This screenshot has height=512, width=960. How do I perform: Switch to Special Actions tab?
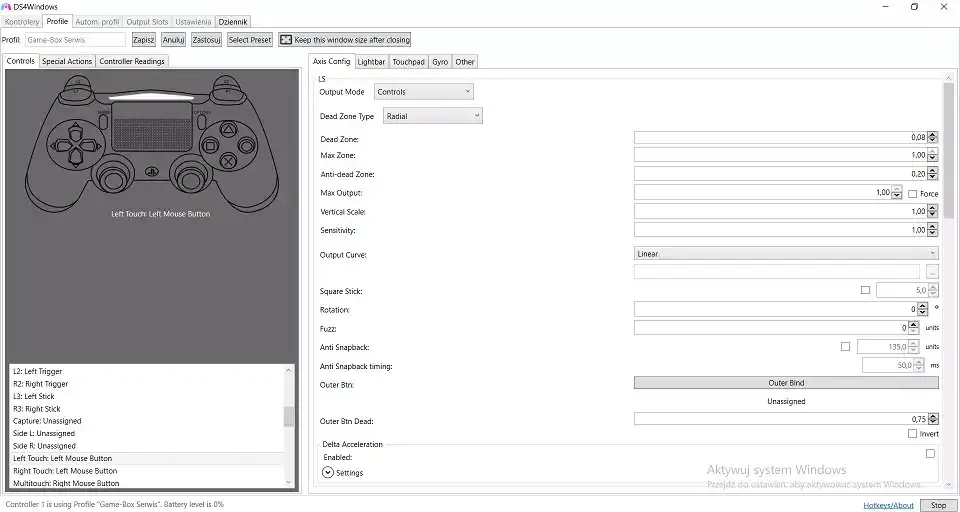67,61
